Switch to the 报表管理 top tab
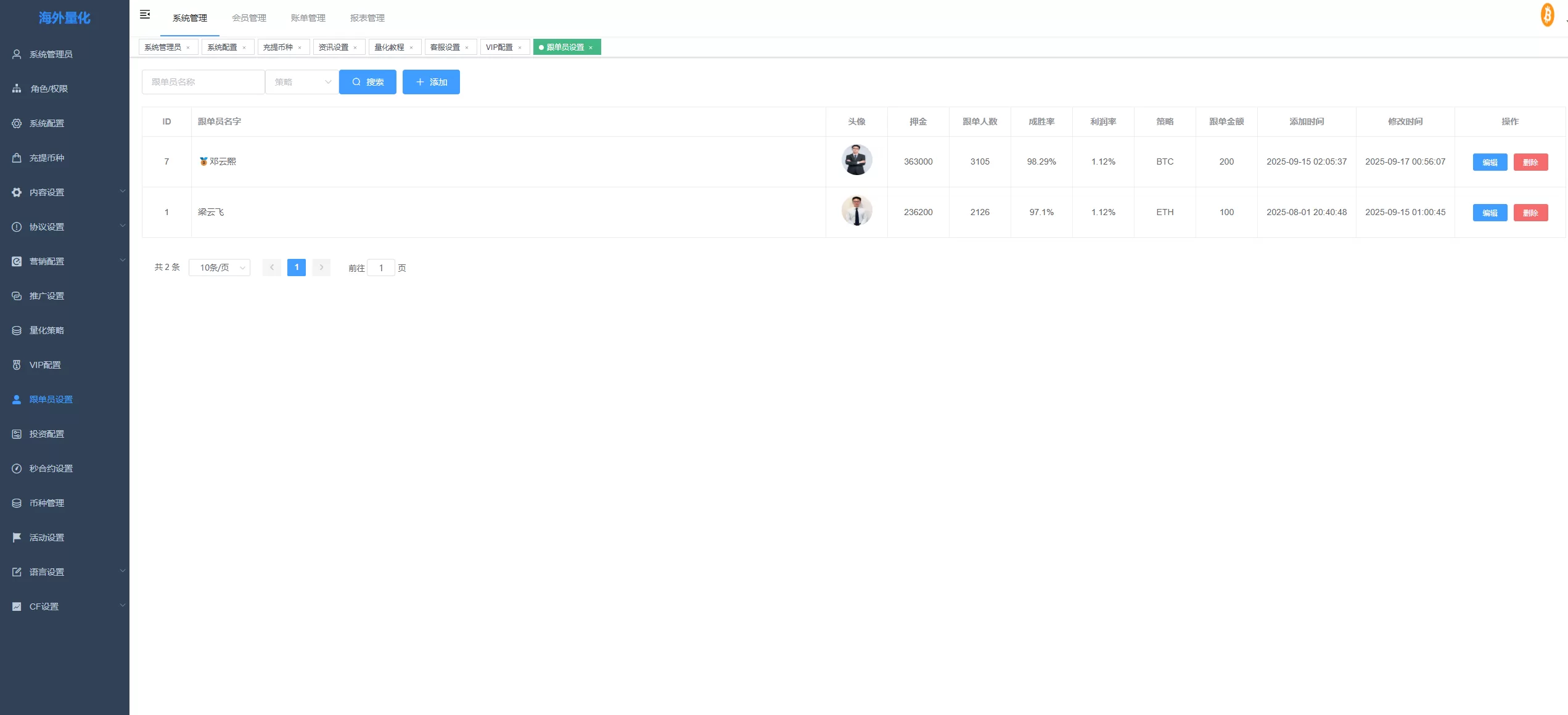The image size is (1568, 715). point(367,18)
